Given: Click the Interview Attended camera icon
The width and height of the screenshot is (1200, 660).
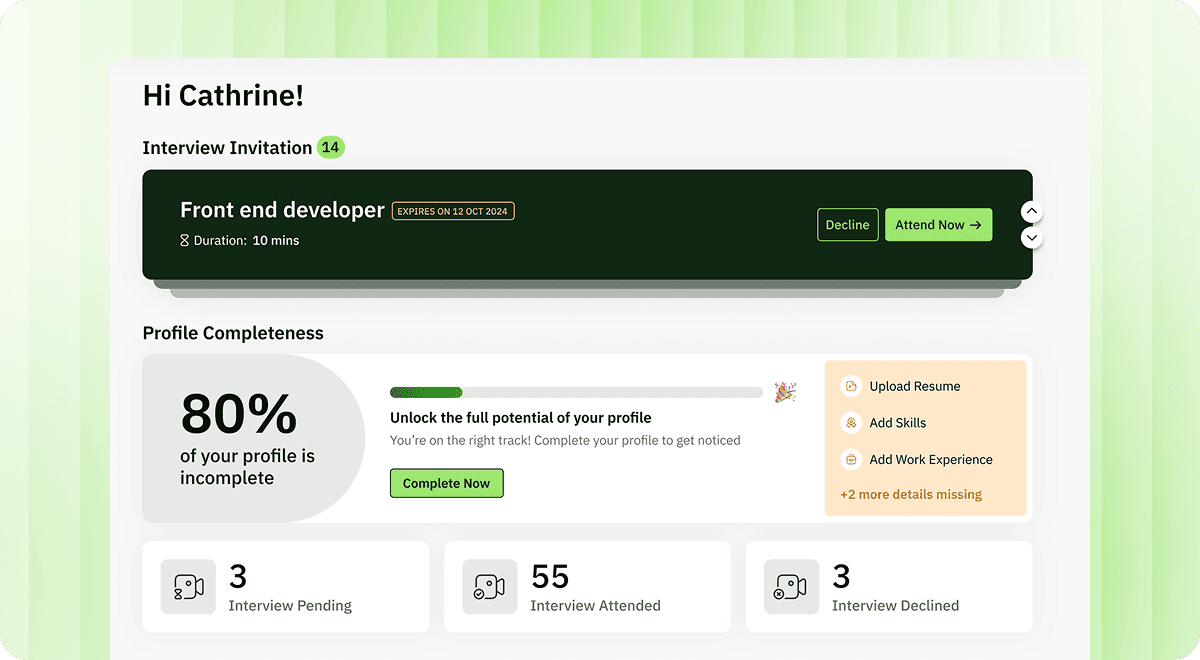Looking at the screenshot, I should pos(490,587).
